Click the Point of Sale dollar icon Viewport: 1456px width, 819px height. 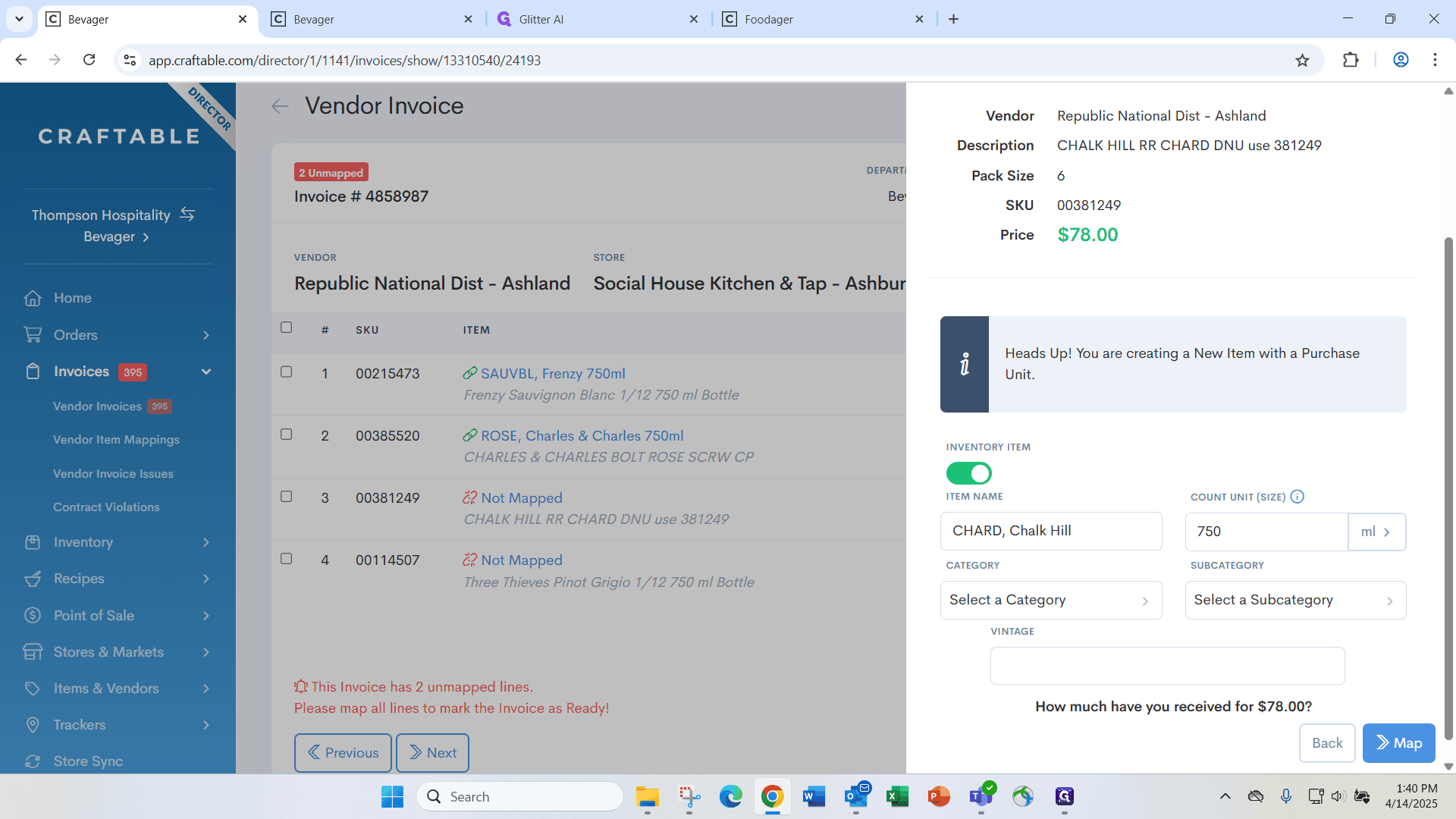coord(33,615)
